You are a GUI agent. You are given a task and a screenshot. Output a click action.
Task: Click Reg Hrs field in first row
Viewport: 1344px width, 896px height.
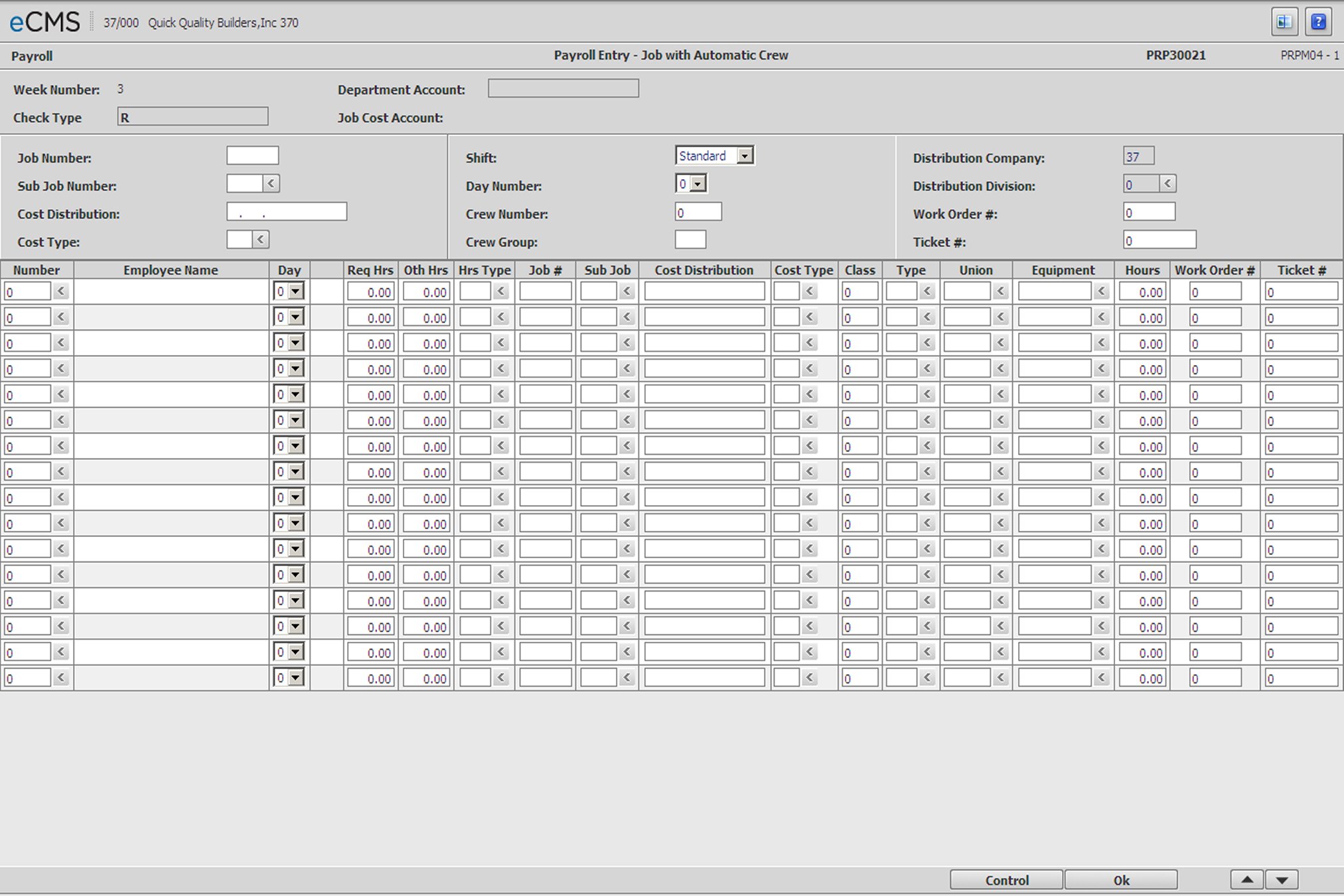pos(371,291)
